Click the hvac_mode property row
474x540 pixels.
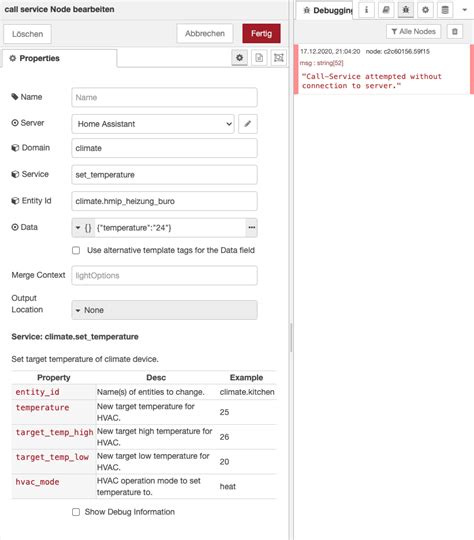tap(144, 486)
